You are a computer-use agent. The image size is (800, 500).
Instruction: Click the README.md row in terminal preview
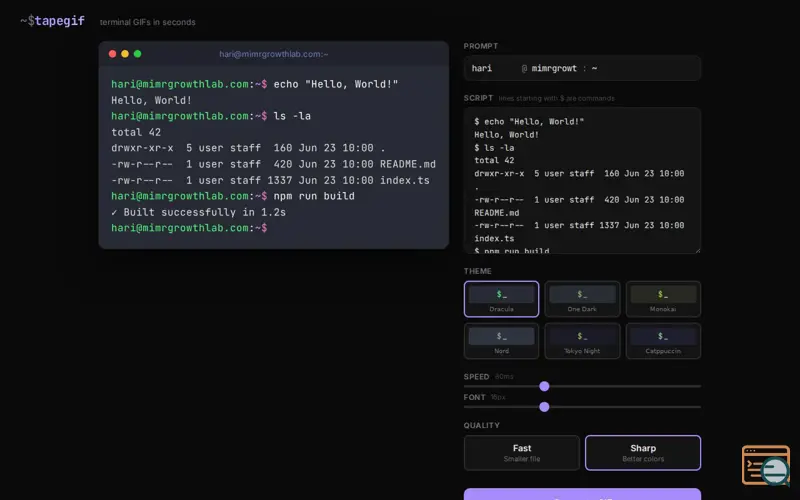coord(273,164)
